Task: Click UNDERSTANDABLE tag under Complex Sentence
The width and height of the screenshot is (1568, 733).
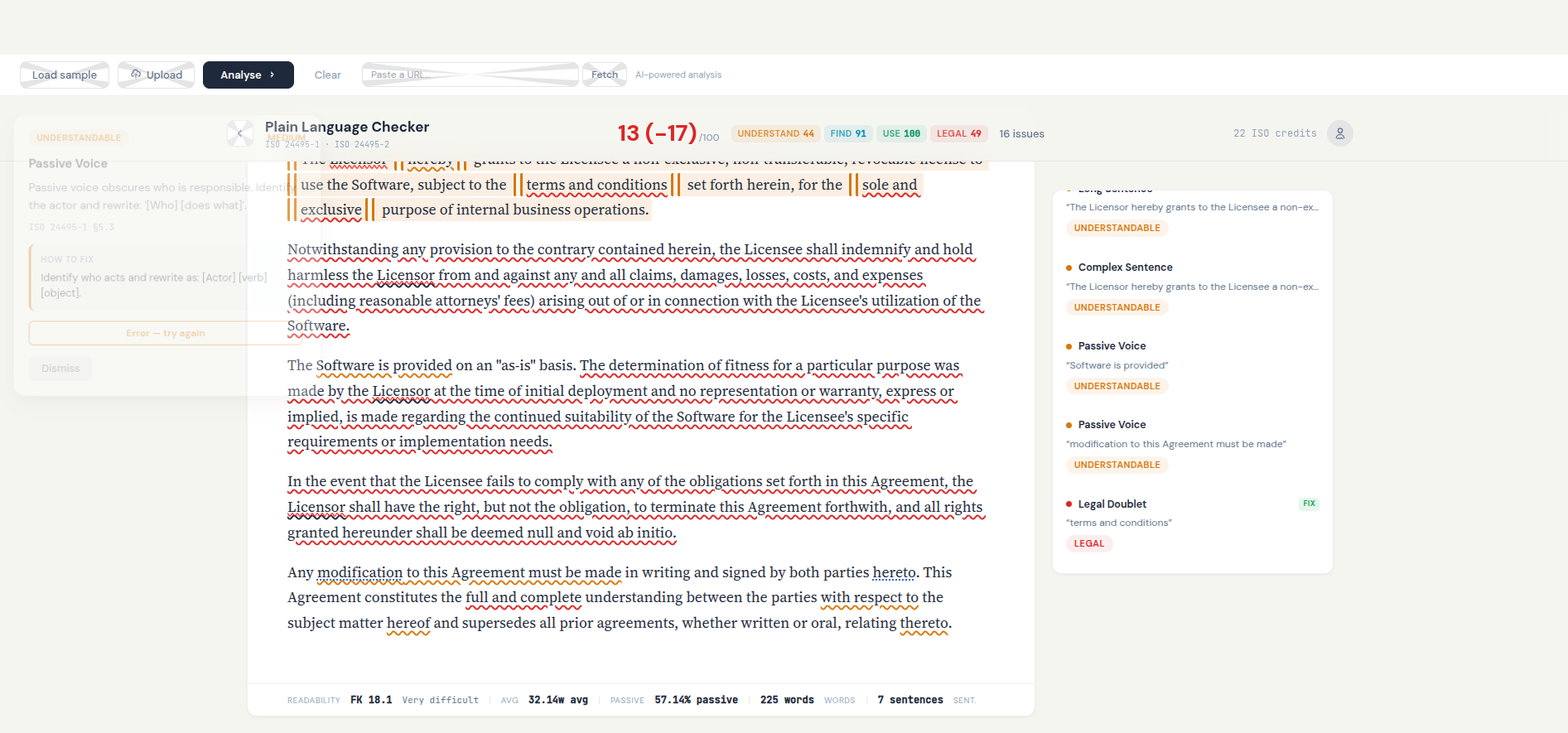Action: point(1117,307)
